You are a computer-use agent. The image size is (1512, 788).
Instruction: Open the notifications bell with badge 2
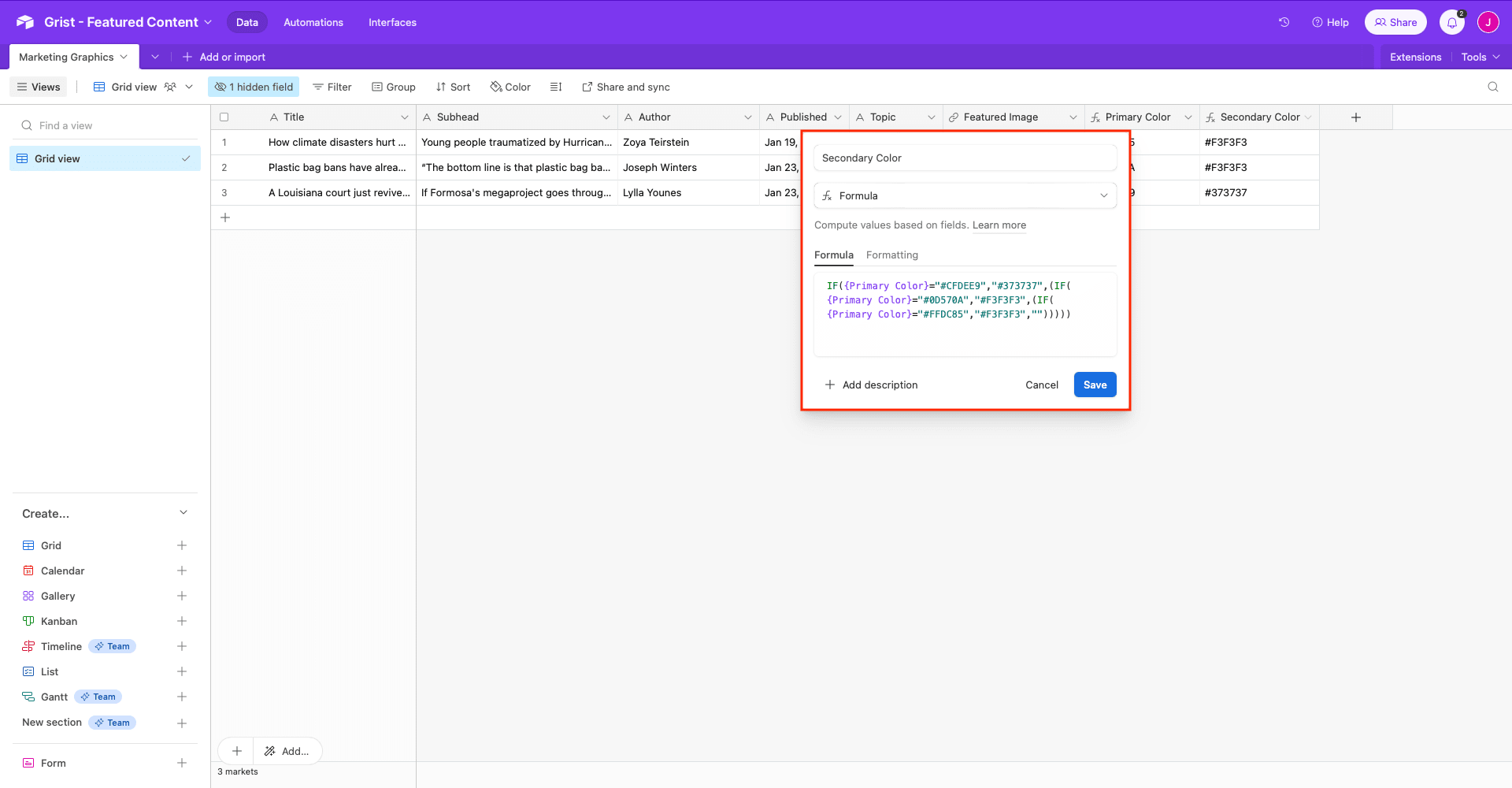pyautogui.click(x=1451, y=22)
